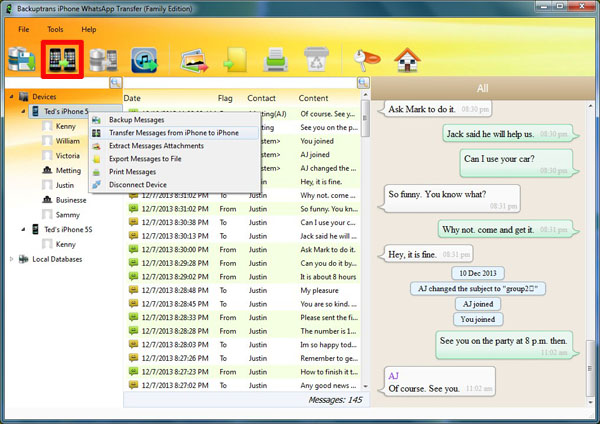
Task: Click the 'It is about 8 hours' row
Action: click(244, 277)
